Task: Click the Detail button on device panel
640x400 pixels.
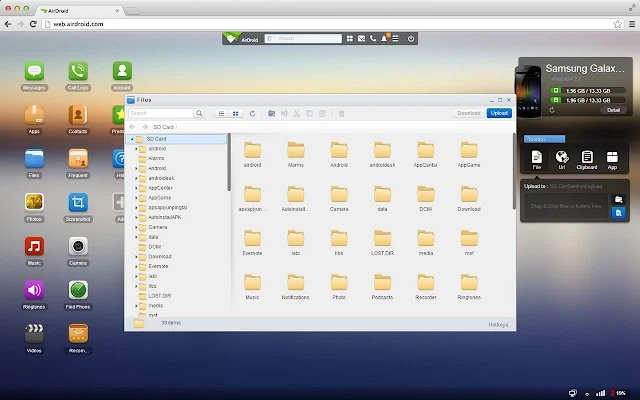Action: pyautogui.click(x=613, y=109)
